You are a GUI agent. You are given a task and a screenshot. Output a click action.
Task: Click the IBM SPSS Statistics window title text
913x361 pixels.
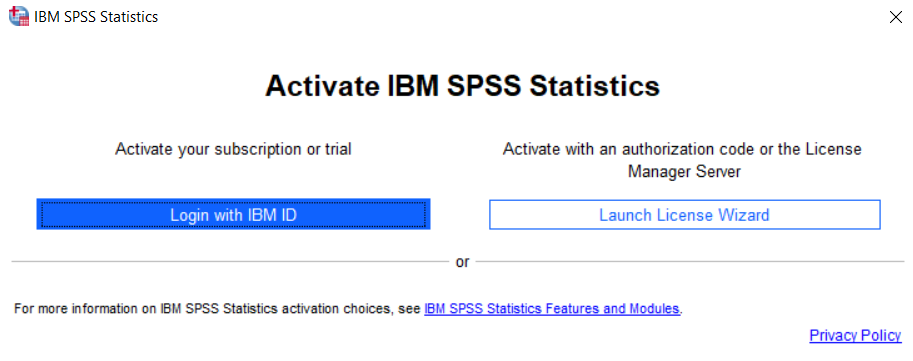click(96, 16)
